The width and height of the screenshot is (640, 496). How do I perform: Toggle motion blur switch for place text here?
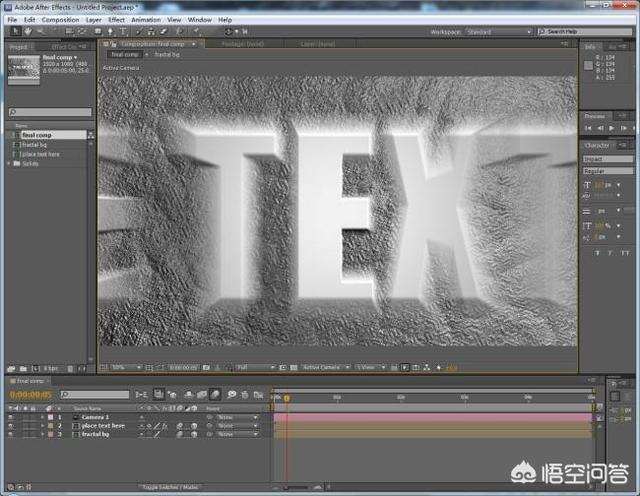tap(180, 426)
